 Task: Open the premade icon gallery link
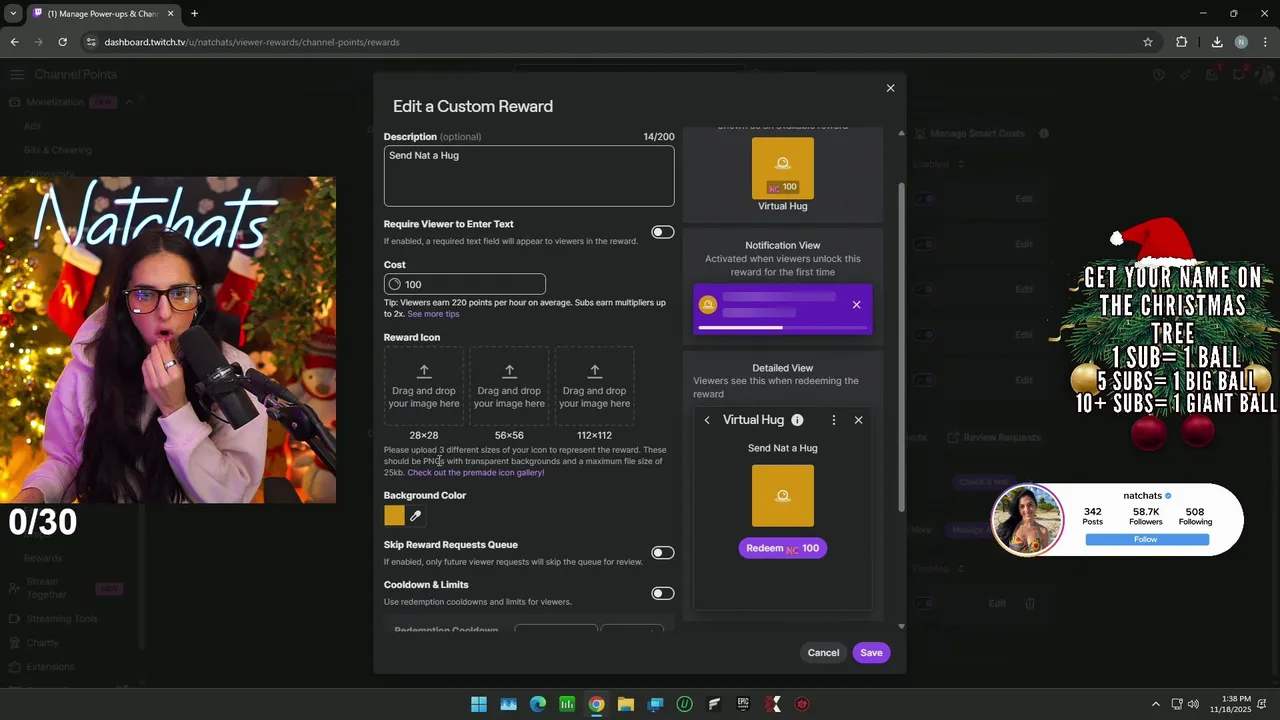[x=476, y=473]
